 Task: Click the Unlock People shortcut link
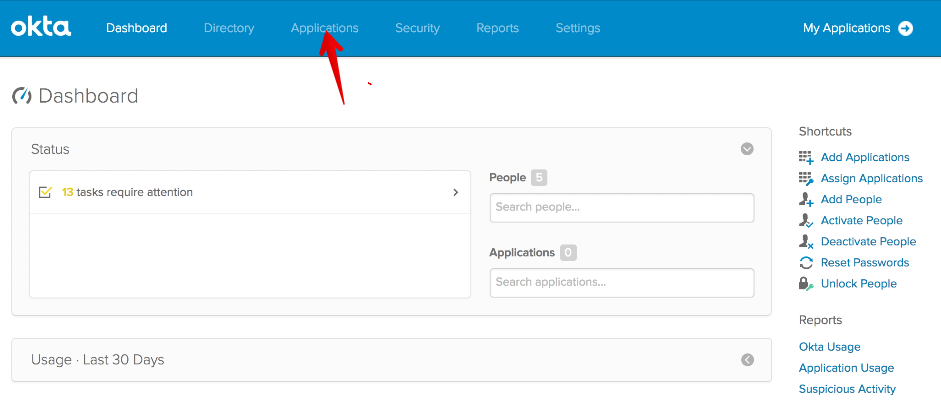point(858,284)
